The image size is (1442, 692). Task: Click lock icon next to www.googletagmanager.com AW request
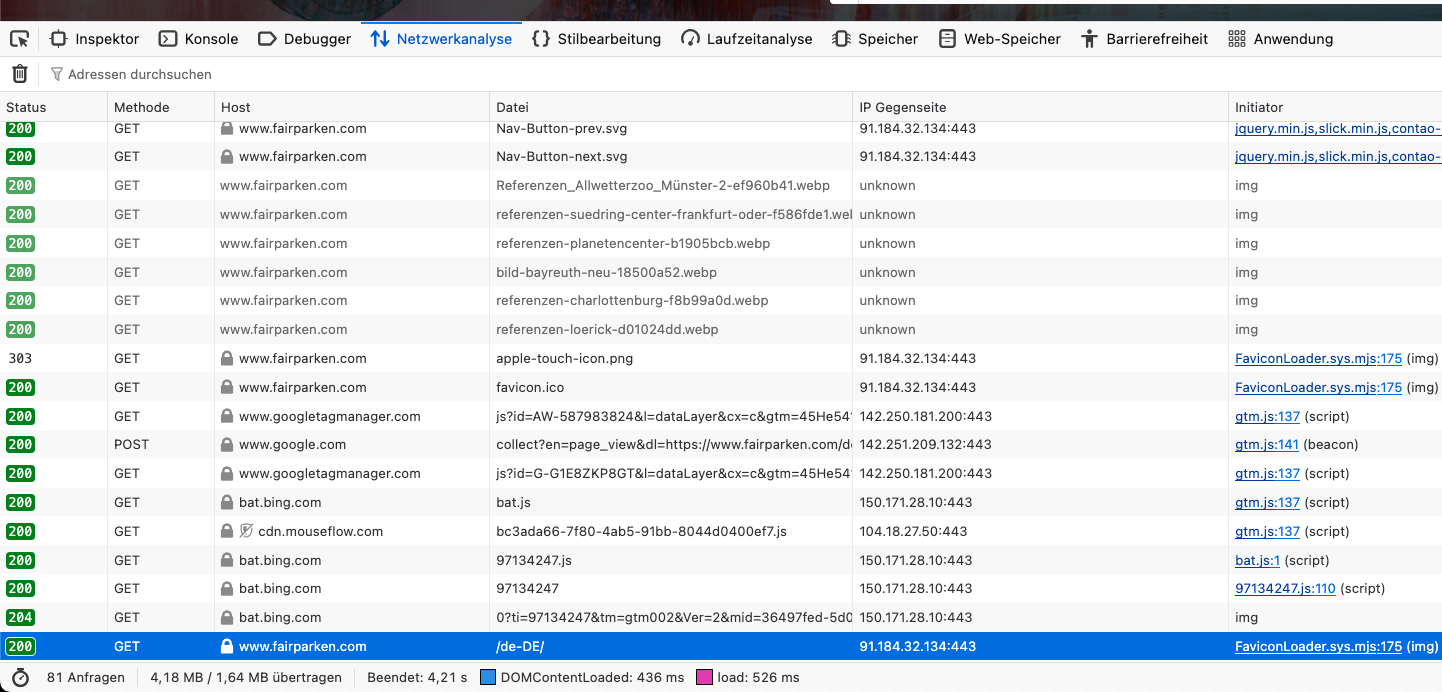coord(227,416)
